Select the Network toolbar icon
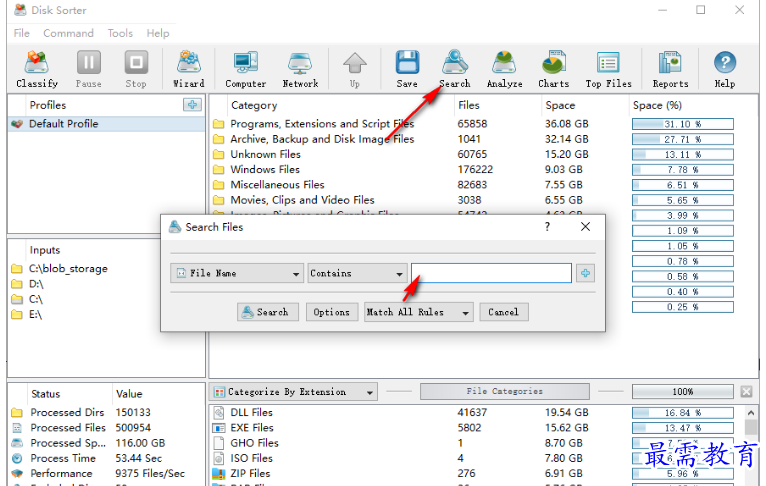Screen dimensions: 766x486 [x=300, y=69]
